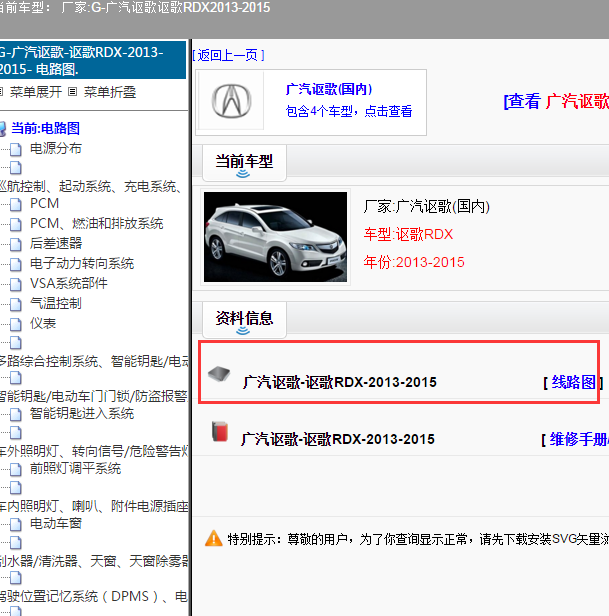Open 车内照明灯、喇叭、附件电源插座 entry

pyautogui.click(x=94, y=506)
